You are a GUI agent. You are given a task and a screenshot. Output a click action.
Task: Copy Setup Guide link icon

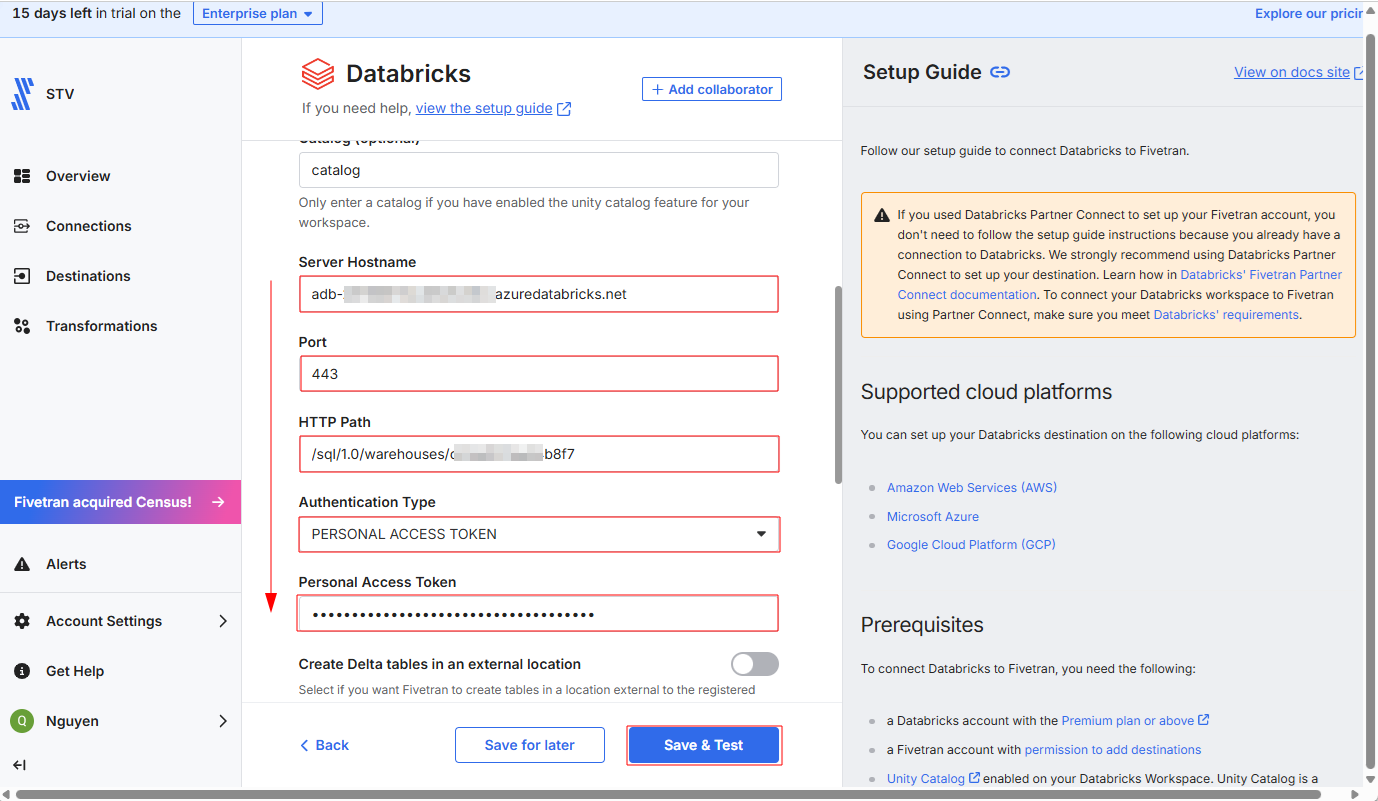click(x=1000, y=72)
